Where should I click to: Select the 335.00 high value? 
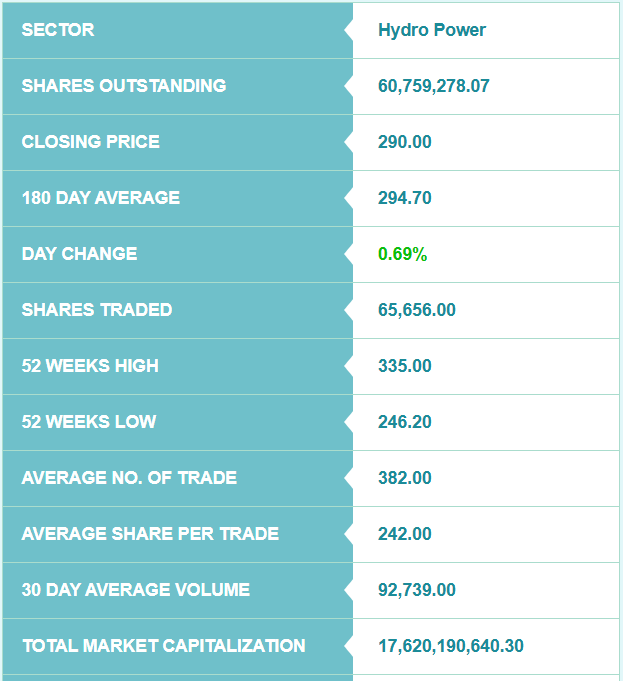405,366
